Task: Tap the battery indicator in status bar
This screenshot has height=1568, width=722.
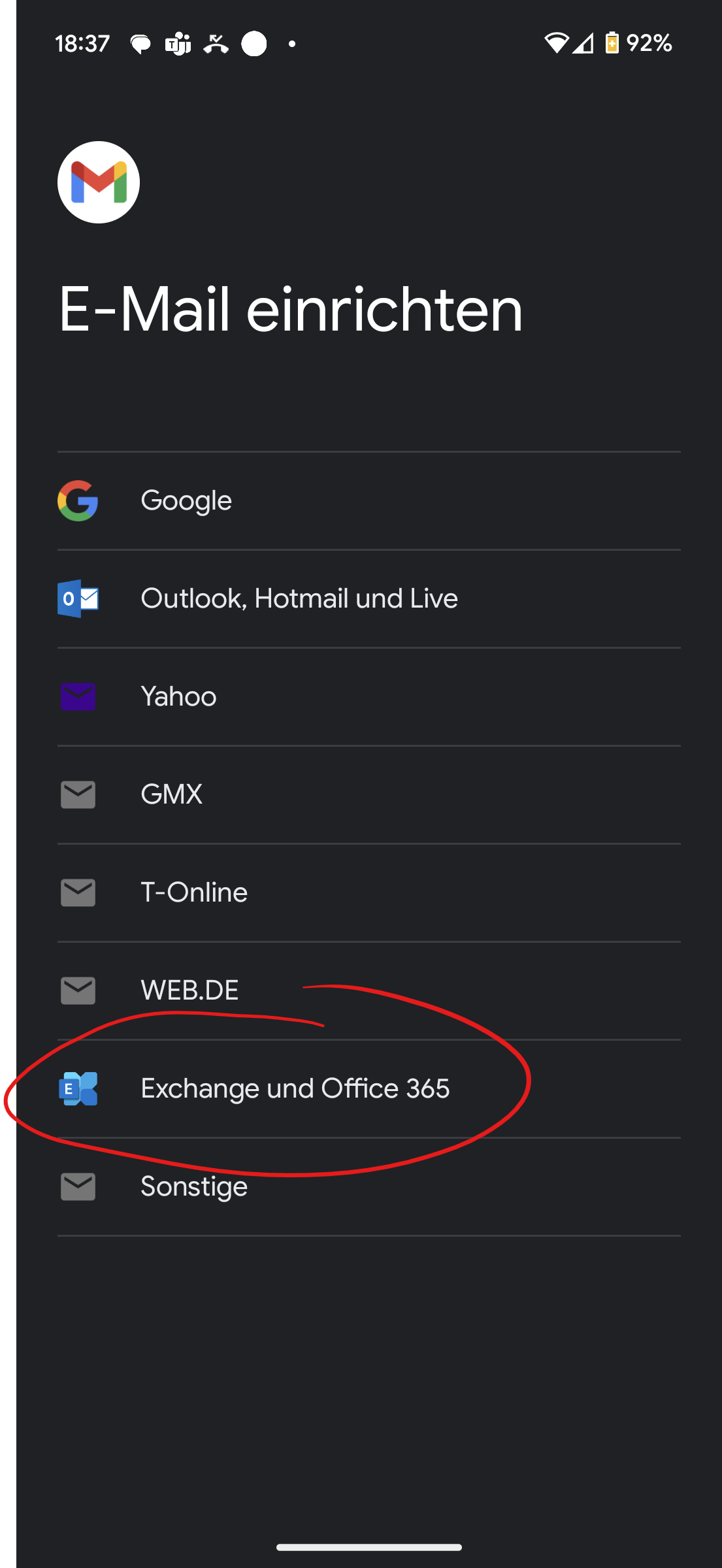Action: (x=612, y=43)
